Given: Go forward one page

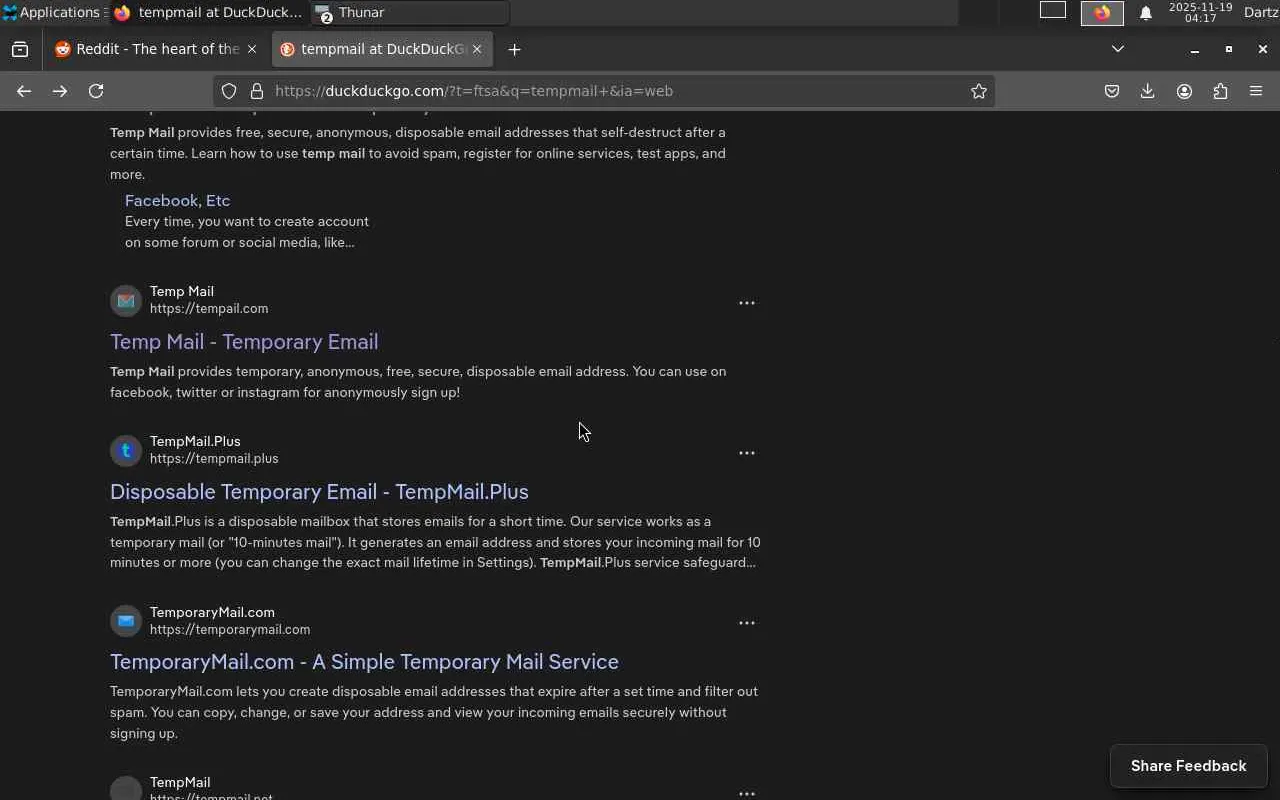Looking at the screenshot, I should (60, 91).
